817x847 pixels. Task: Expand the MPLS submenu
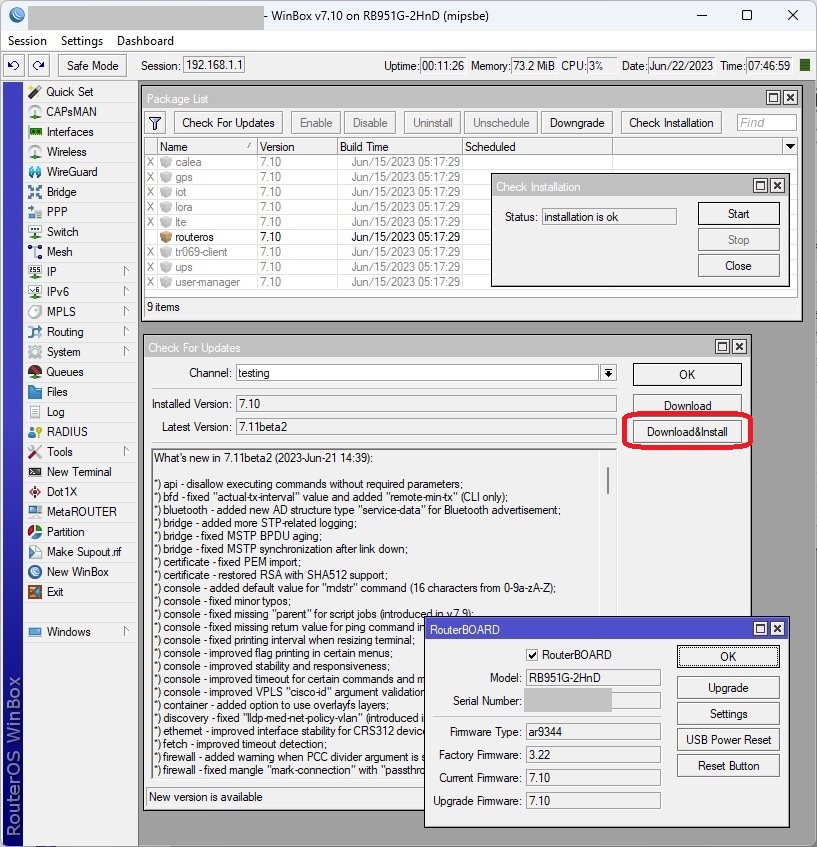coord(126,311)
